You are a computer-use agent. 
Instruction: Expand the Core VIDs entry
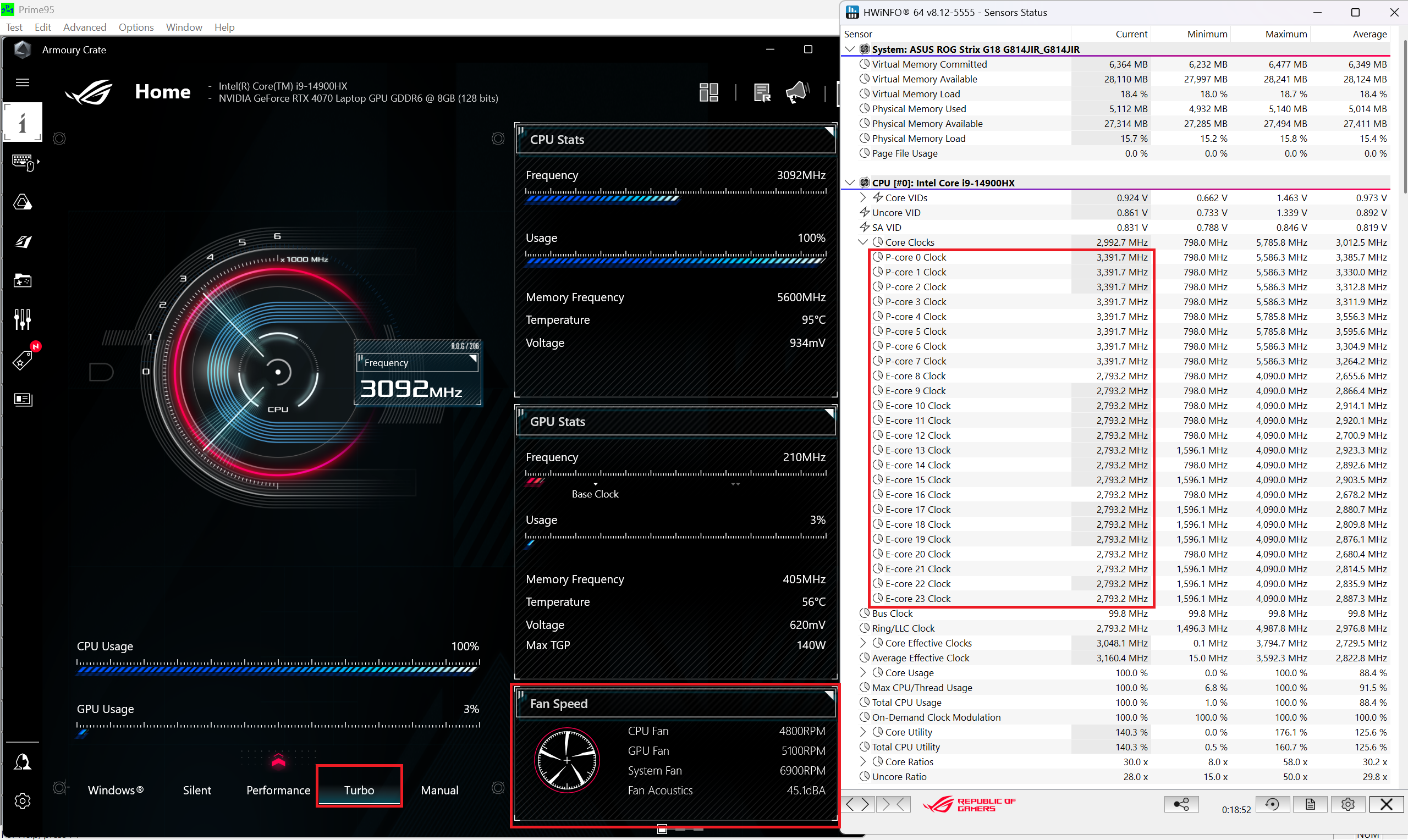(863, 197)
